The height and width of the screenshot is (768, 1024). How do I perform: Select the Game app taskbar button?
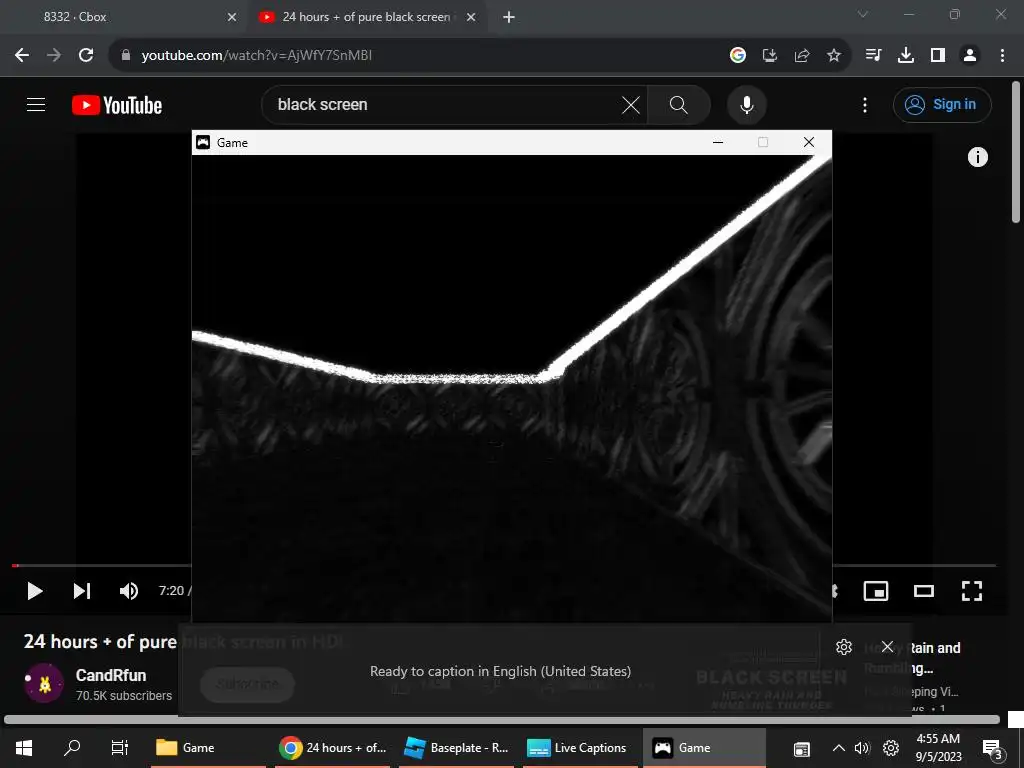pos(704,748)
